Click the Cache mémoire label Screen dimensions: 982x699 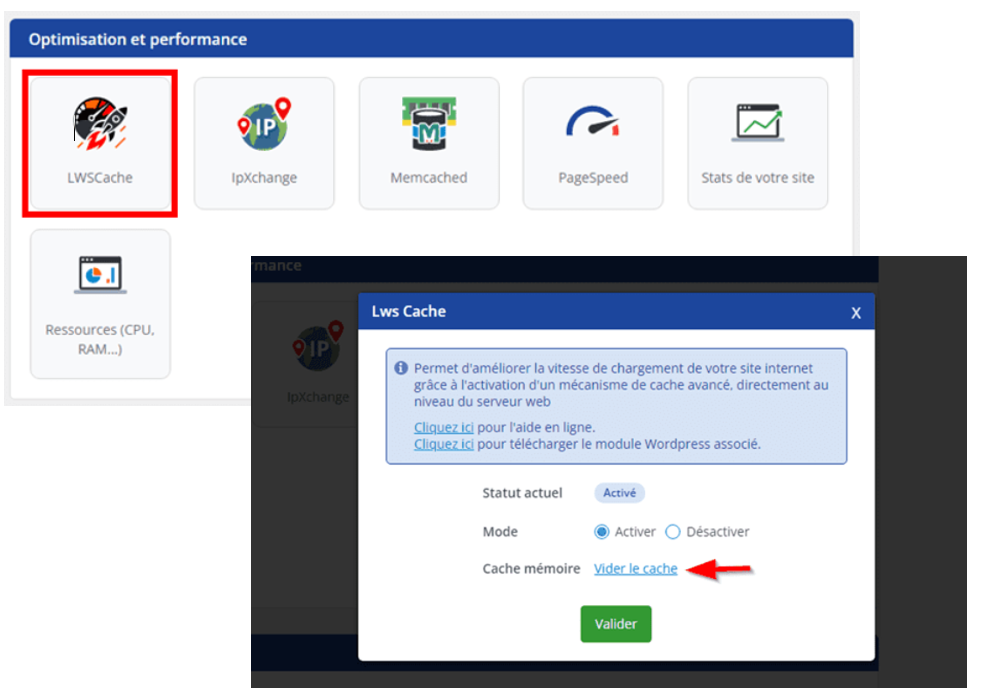coord(531,569)
